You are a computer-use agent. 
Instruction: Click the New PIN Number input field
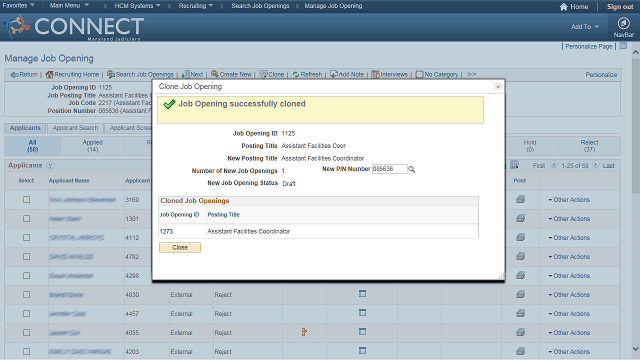tap(389, 169)
